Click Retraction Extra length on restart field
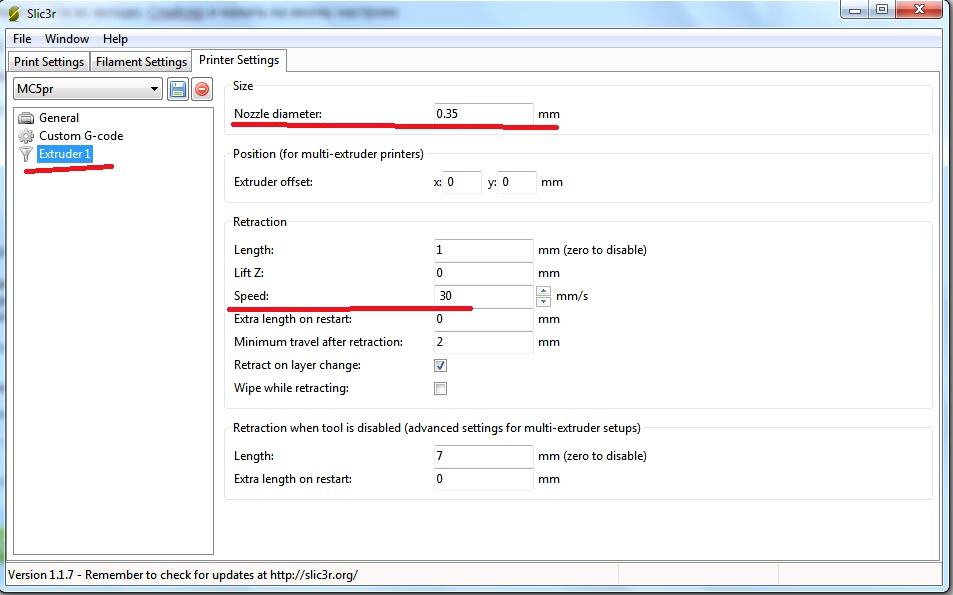Image resolution: width=953 pixels, height=595 pixels. (484, 319)
